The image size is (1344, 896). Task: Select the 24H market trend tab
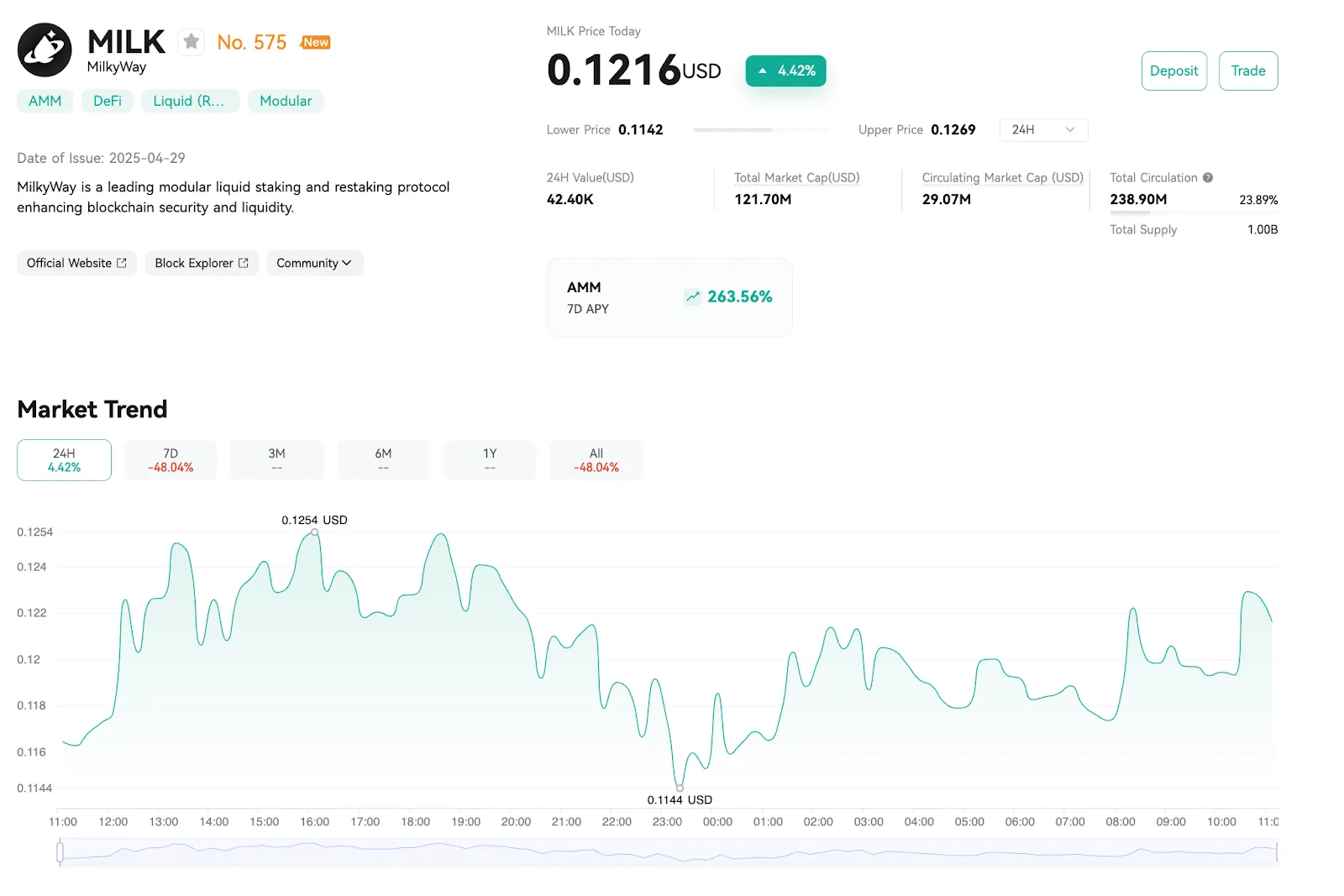(x=64, y=460)
